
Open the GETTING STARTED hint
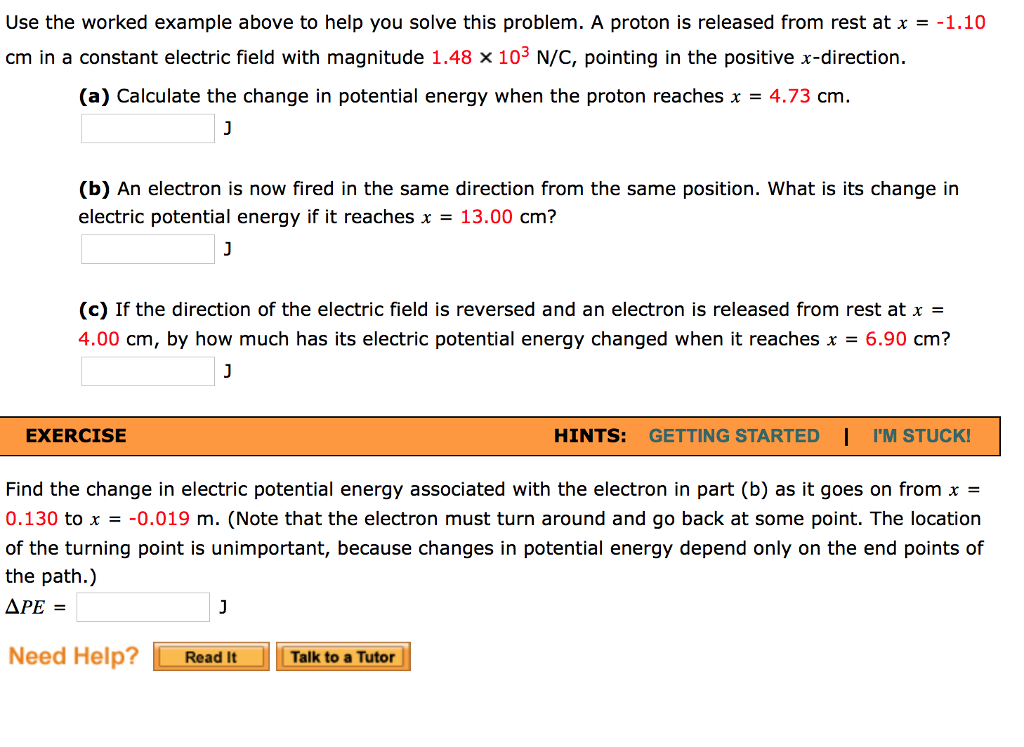pyautogui.click(x=734, y=435)
